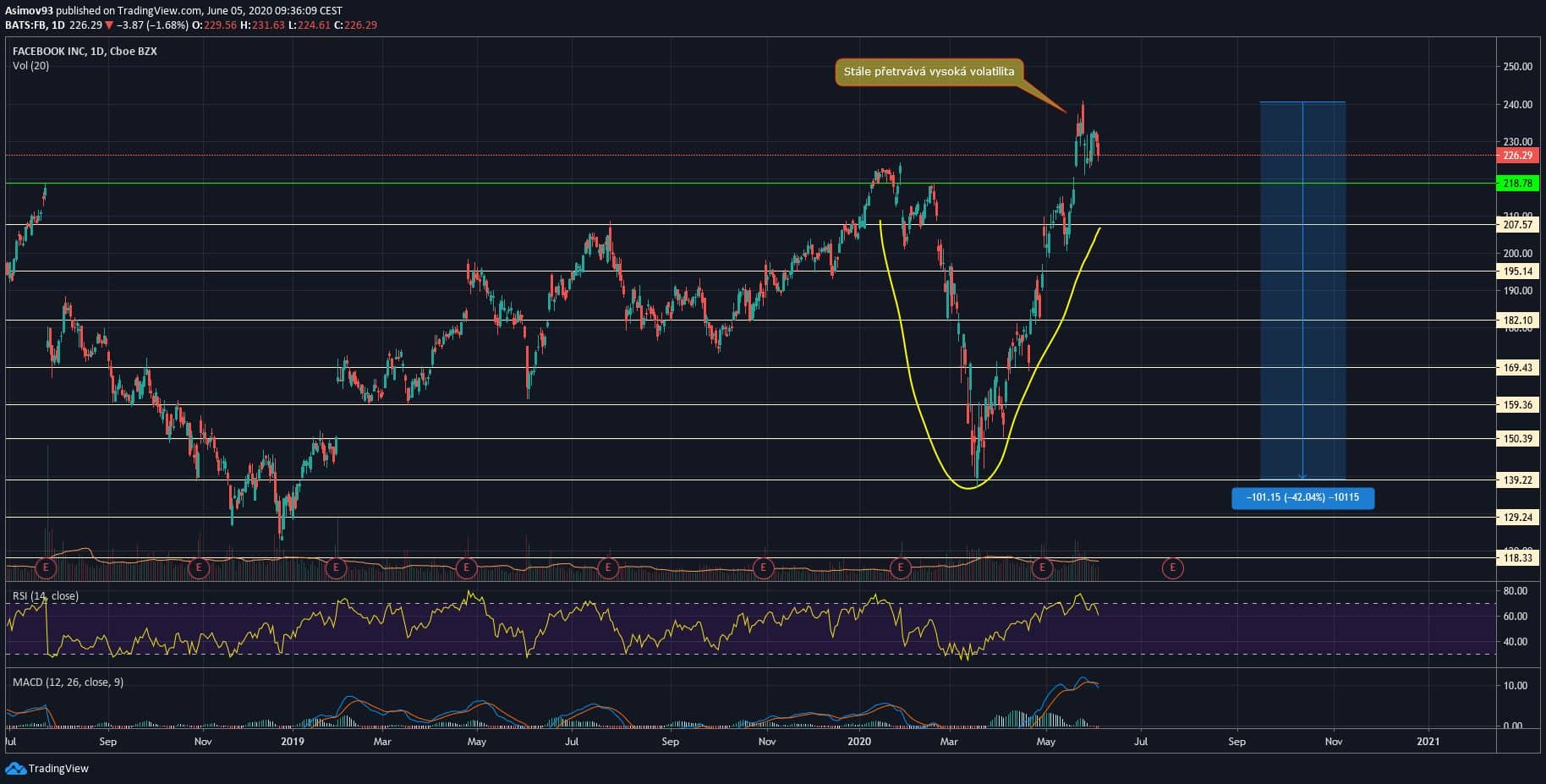The width and height of the screenshot is (1546, 784).
Task: Select the 2020 label on the time axis
Action: (859, 743)
